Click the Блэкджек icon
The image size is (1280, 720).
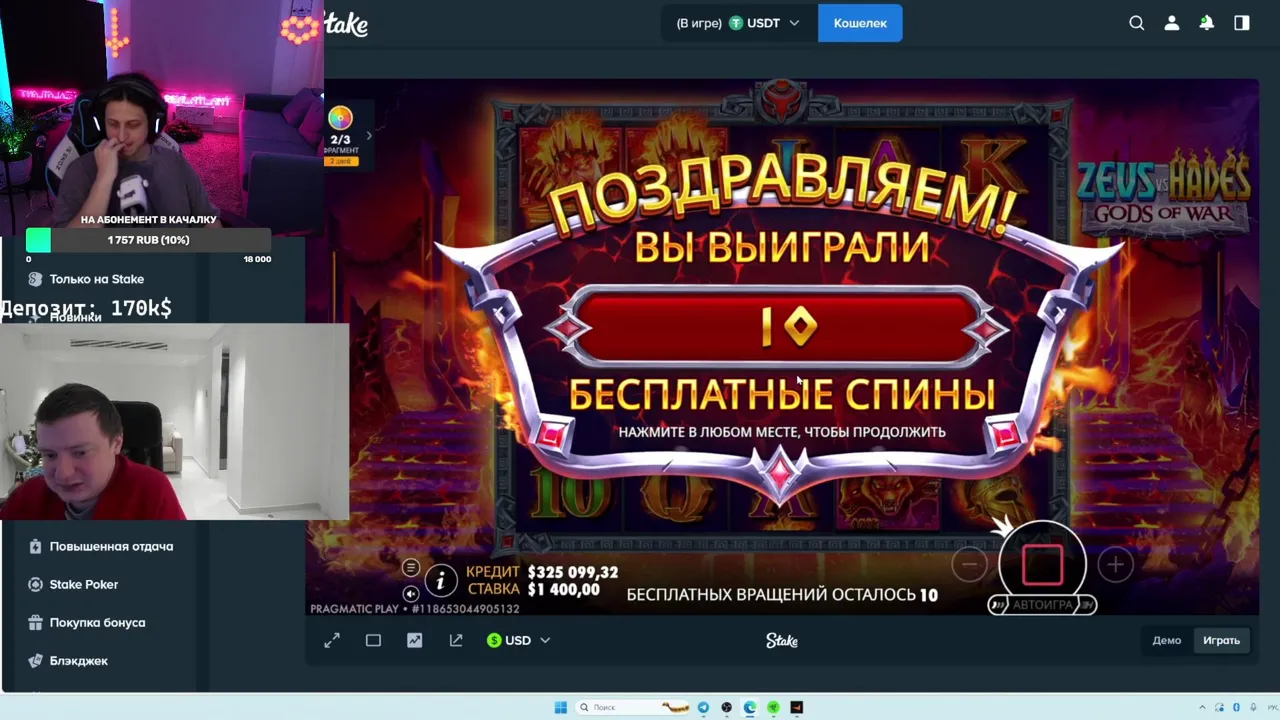[35, 660]
